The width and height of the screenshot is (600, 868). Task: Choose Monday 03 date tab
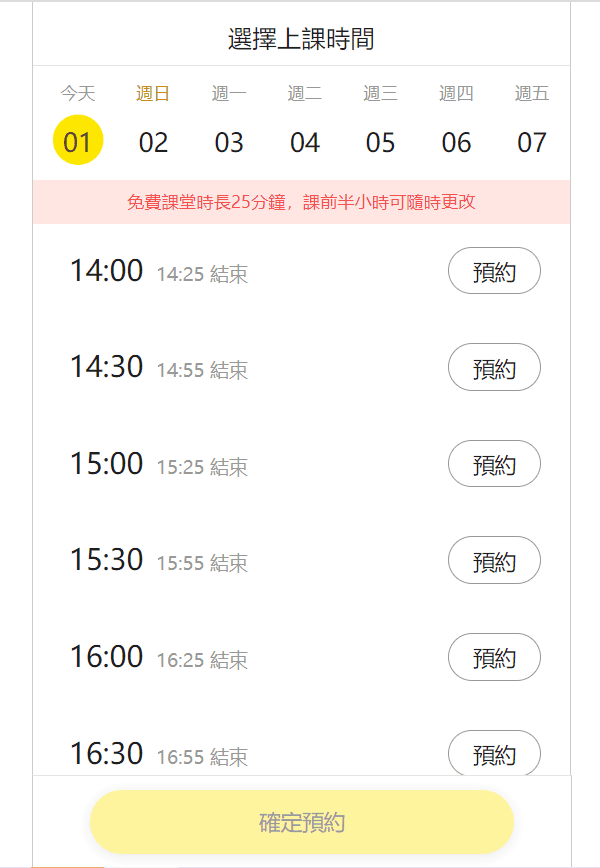(x=229, y=141)
